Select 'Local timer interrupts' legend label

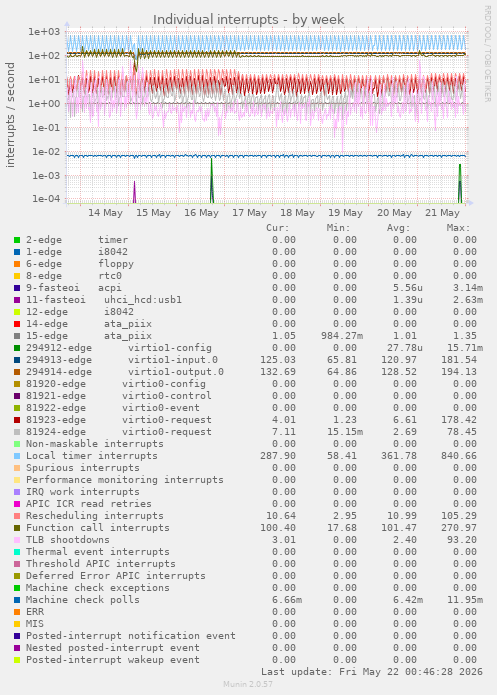pyautogui.click(x=92, y=456)
